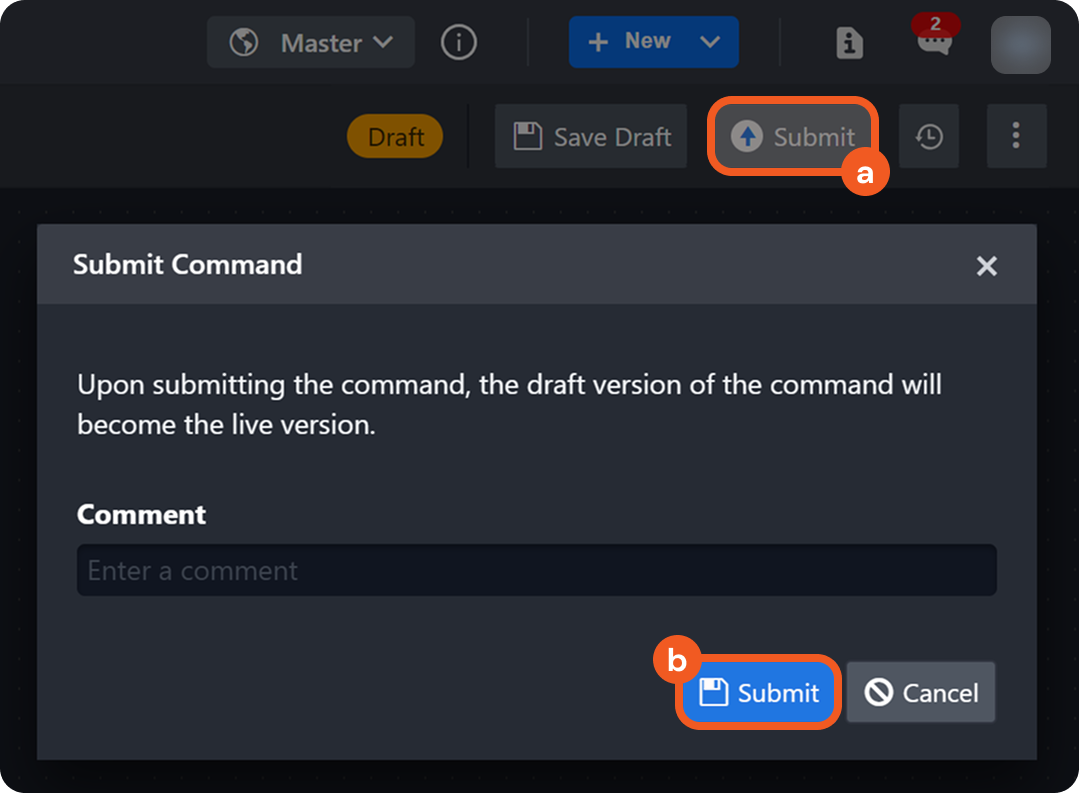Viewport: 1079px width, 793px height.
Task: Open the version history clock icon
Action: tap(929, 137)
